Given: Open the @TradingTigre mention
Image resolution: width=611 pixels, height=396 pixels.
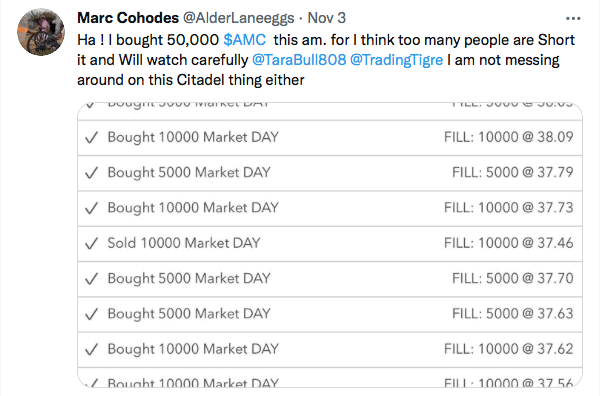Looking at the screenshot, I should tap(396, 60).
